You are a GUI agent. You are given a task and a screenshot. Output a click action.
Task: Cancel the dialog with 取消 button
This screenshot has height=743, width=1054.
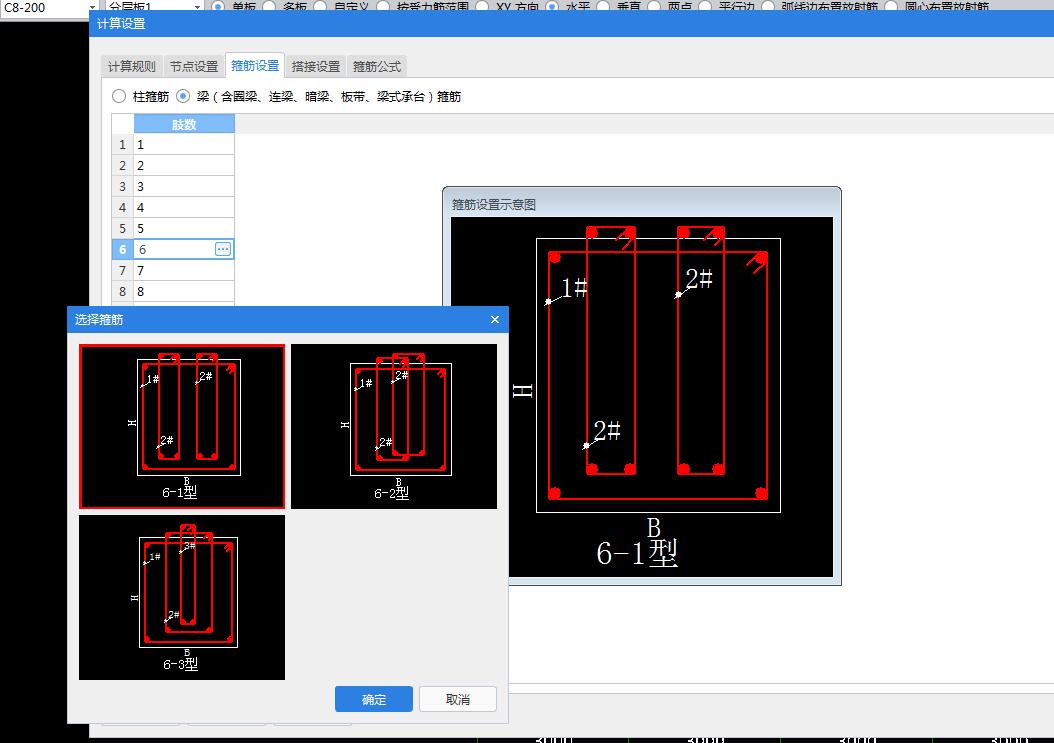click(x=458, y=699)
